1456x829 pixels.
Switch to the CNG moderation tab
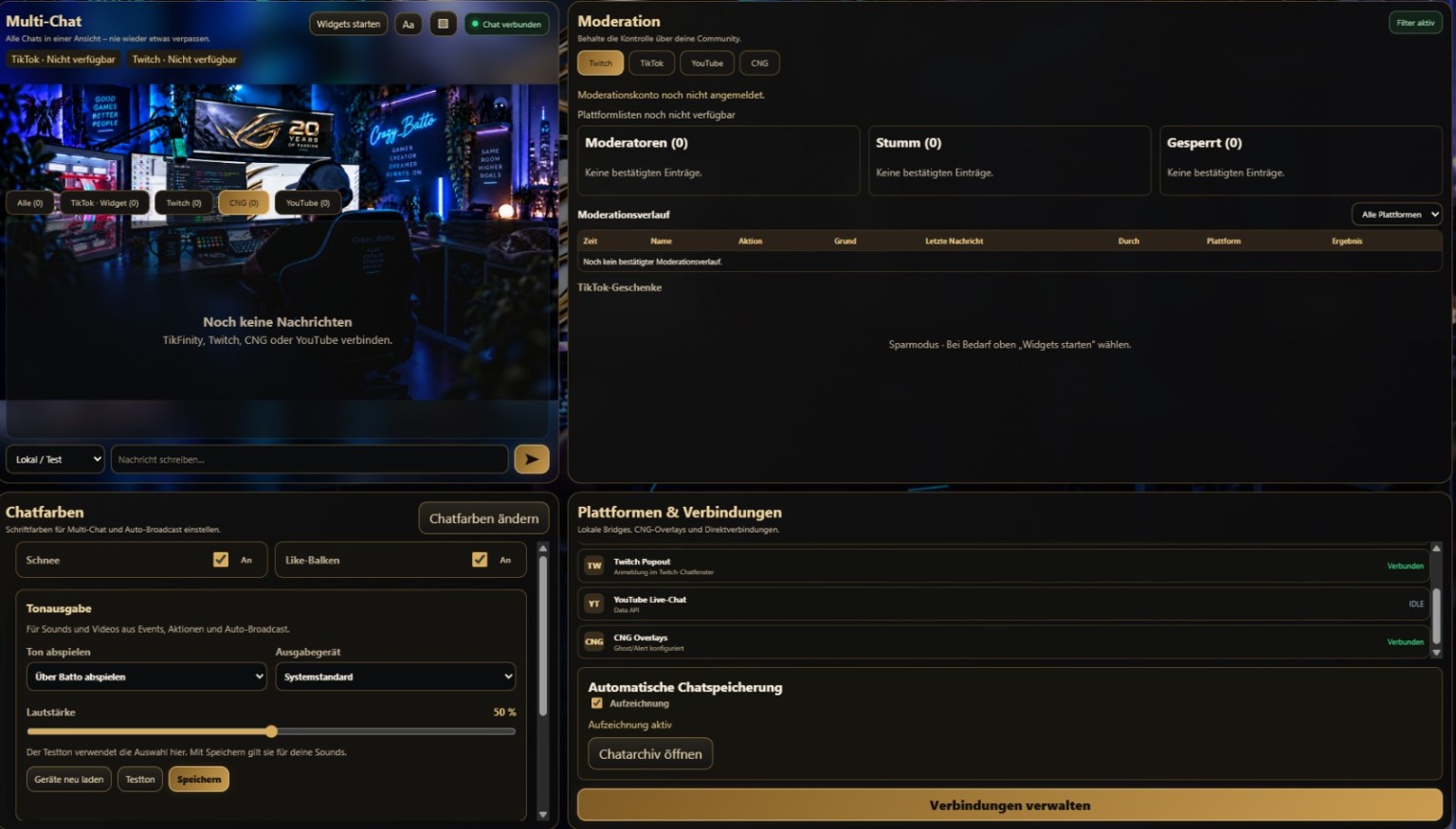760,63
